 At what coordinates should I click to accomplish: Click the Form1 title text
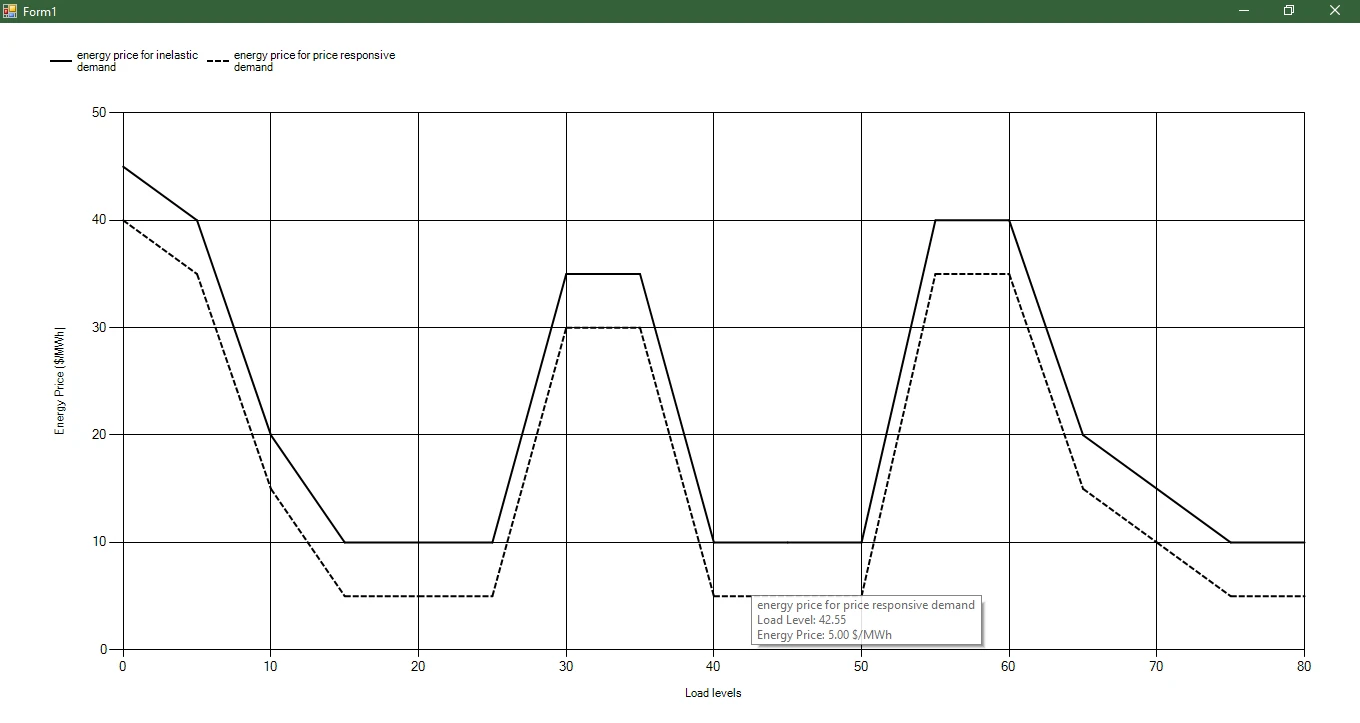pos(40,11)
